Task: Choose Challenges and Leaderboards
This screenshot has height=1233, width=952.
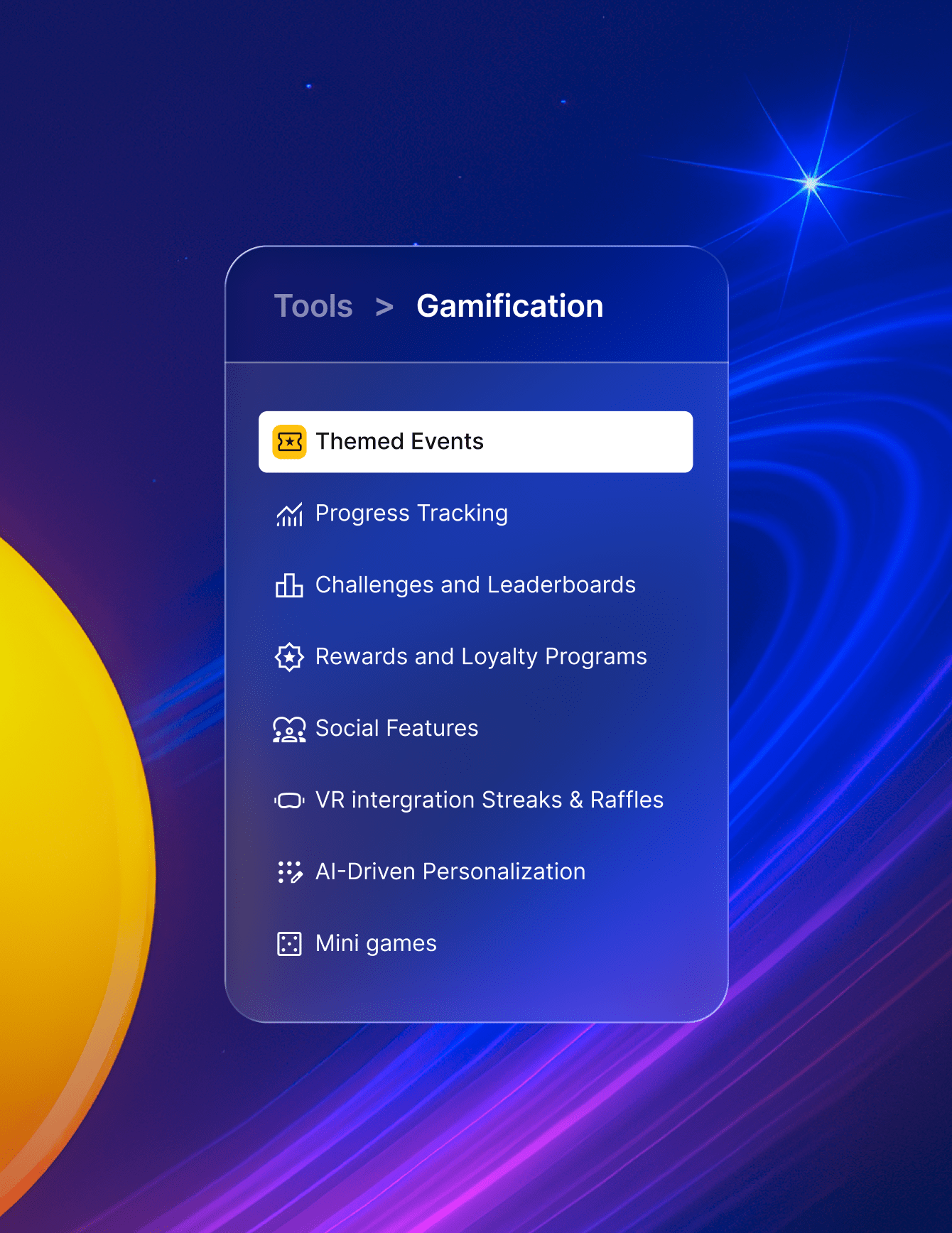Action: coord(475,585)
